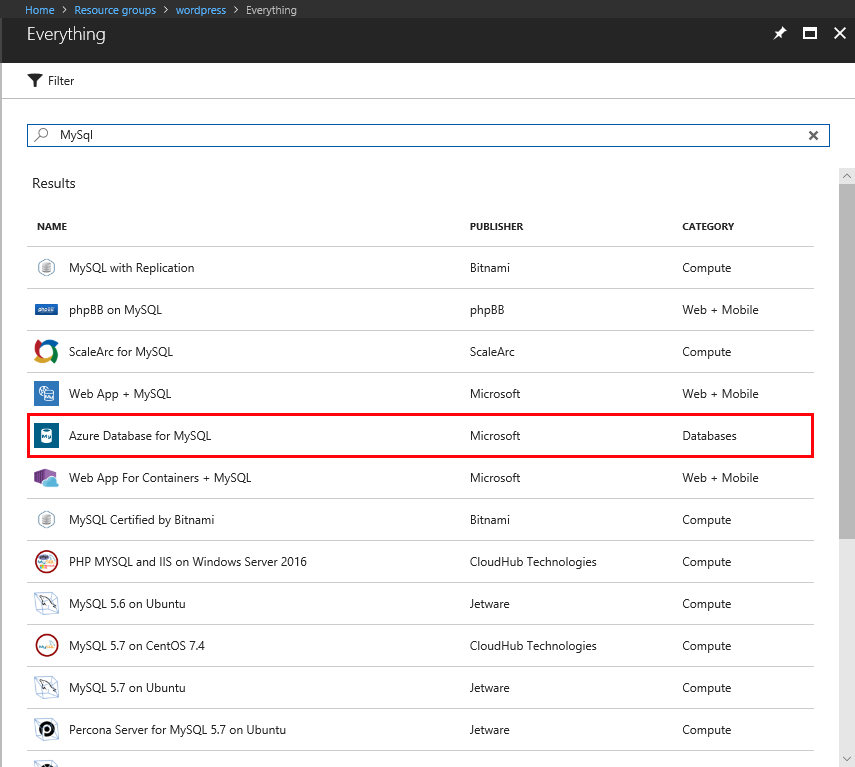Image resolution: width=855 pixels, height=767 pixels.
Task: Go to wordpress breadcrumb
Action: 201,10
